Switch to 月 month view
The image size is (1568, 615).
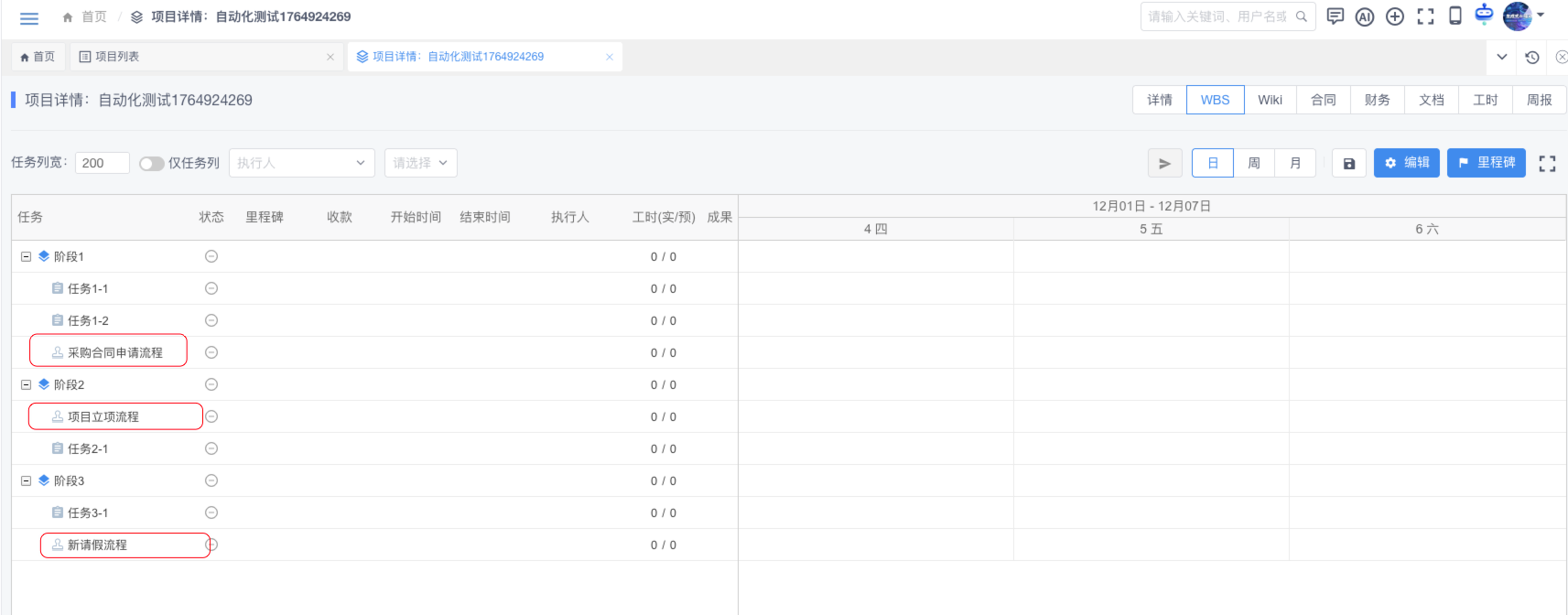pos(1295,163)
